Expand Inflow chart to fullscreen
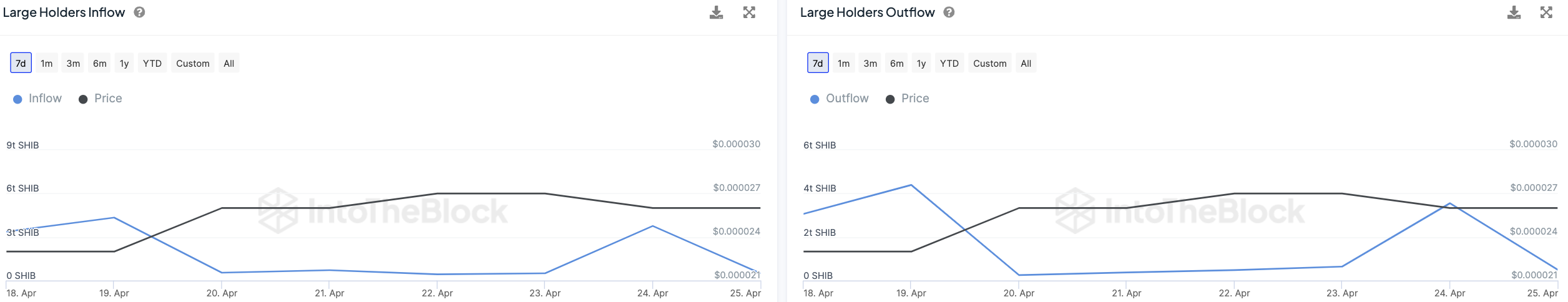 pyautogui.click(x=749, y=12)
